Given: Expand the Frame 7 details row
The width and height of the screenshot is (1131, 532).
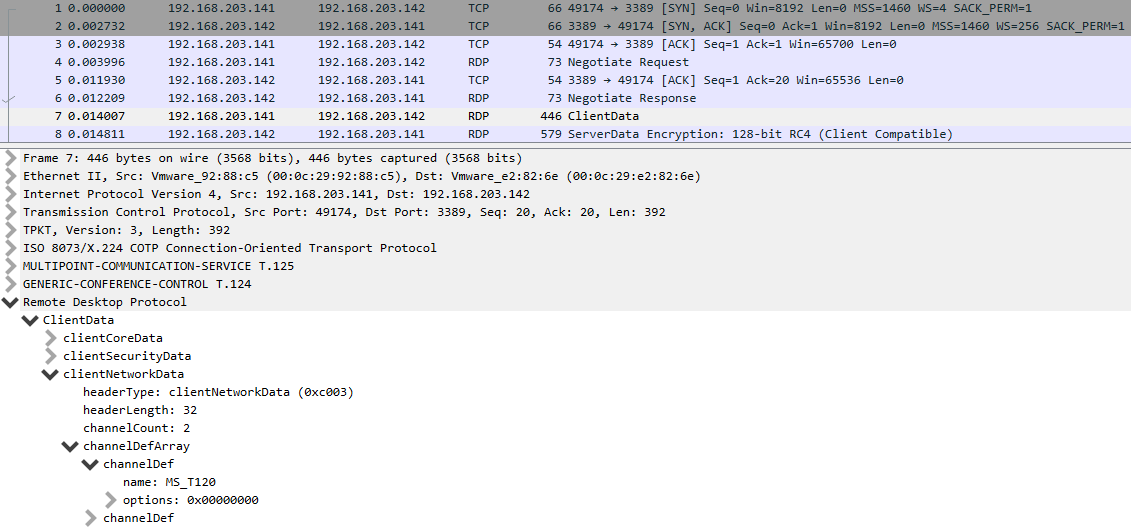Looking at the screenshot, I should coord(10,159).
